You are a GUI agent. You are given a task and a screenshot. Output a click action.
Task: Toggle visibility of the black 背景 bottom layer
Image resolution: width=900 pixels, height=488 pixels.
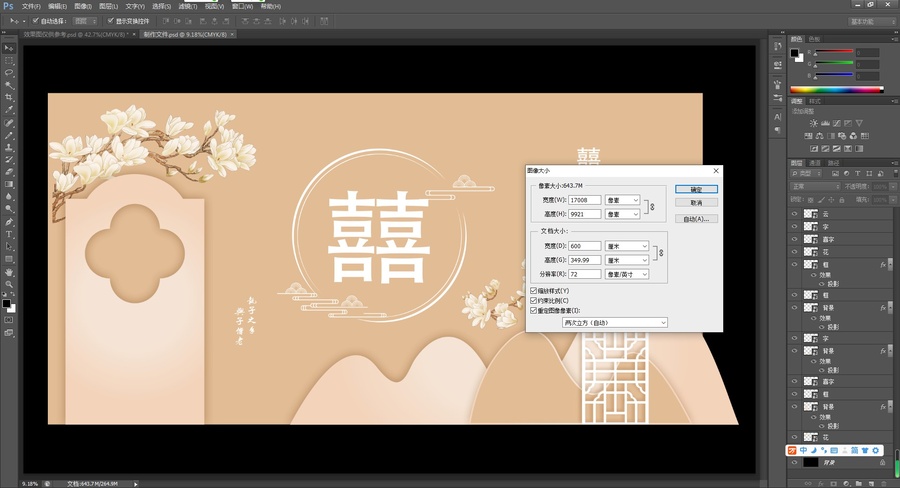coord(794,462)
